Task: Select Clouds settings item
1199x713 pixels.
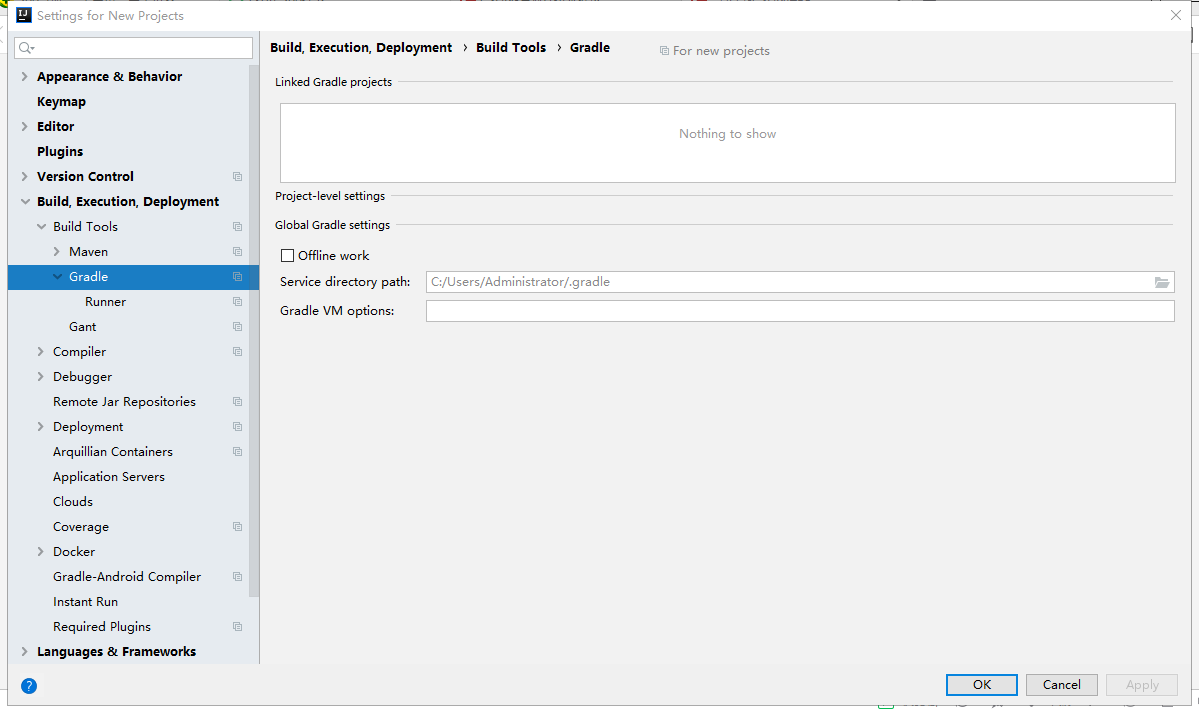Action: [73, 502]
